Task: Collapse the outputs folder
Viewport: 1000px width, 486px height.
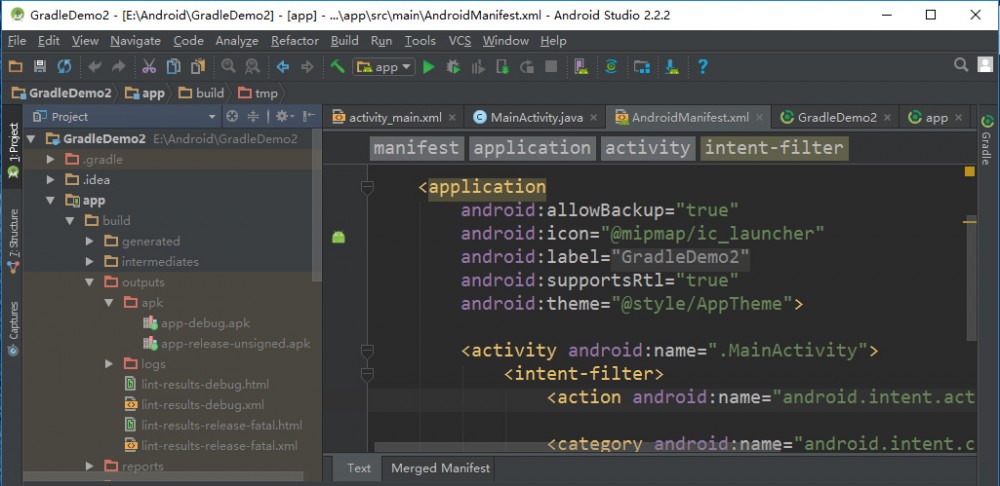Action: [90, 282]
